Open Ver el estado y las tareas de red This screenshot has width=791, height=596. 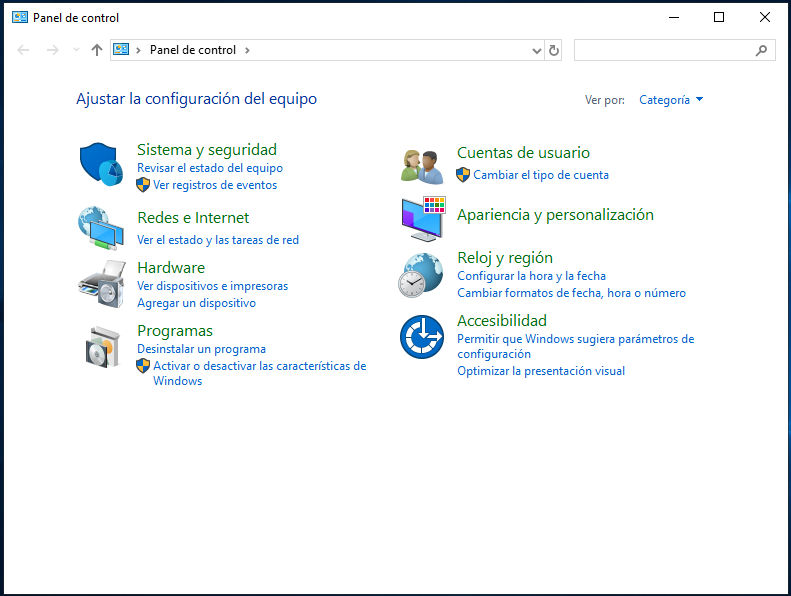(218, 240)
